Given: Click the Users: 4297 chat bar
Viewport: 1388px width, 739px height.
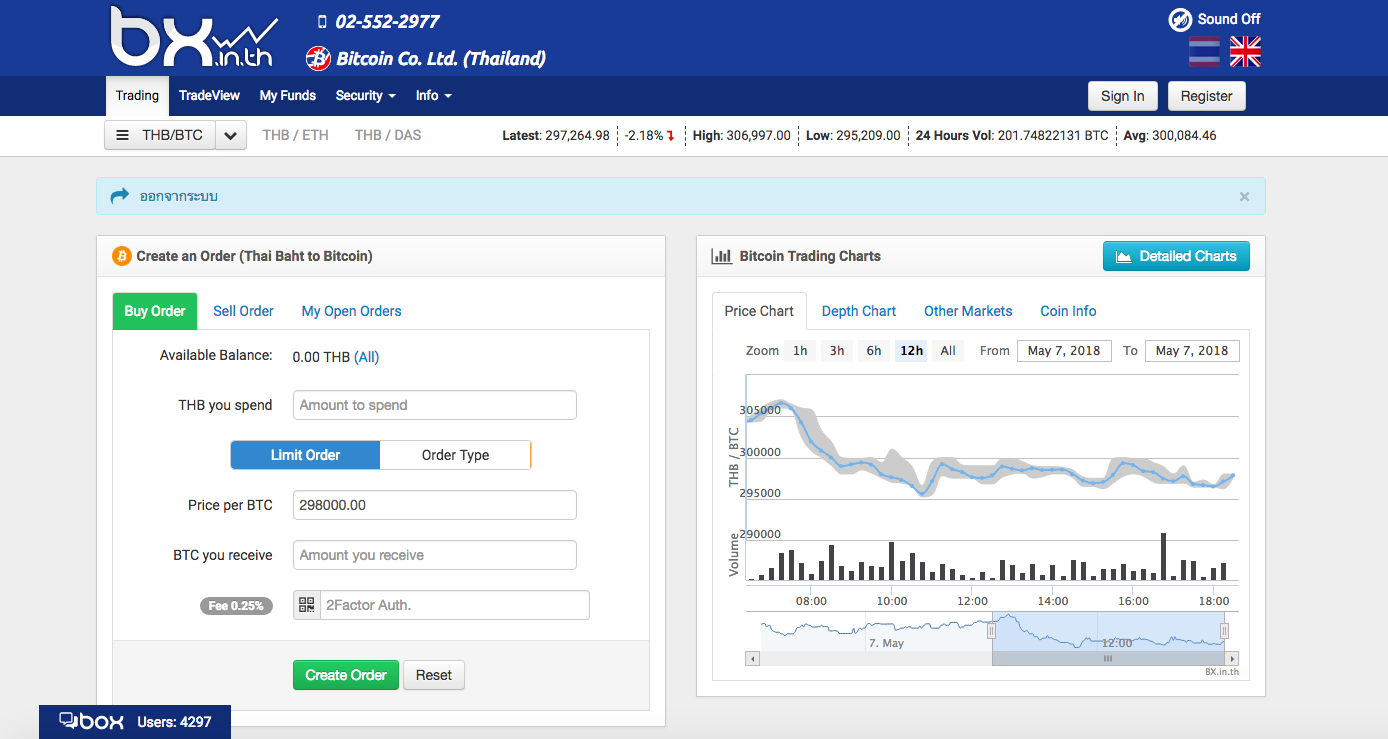Looking at the screenshot, I should point(135,722).
